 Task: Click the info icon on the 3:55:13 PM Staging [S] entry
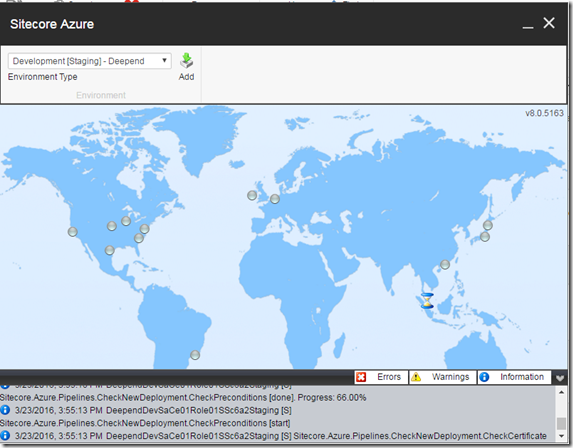(x=5, y=410)
